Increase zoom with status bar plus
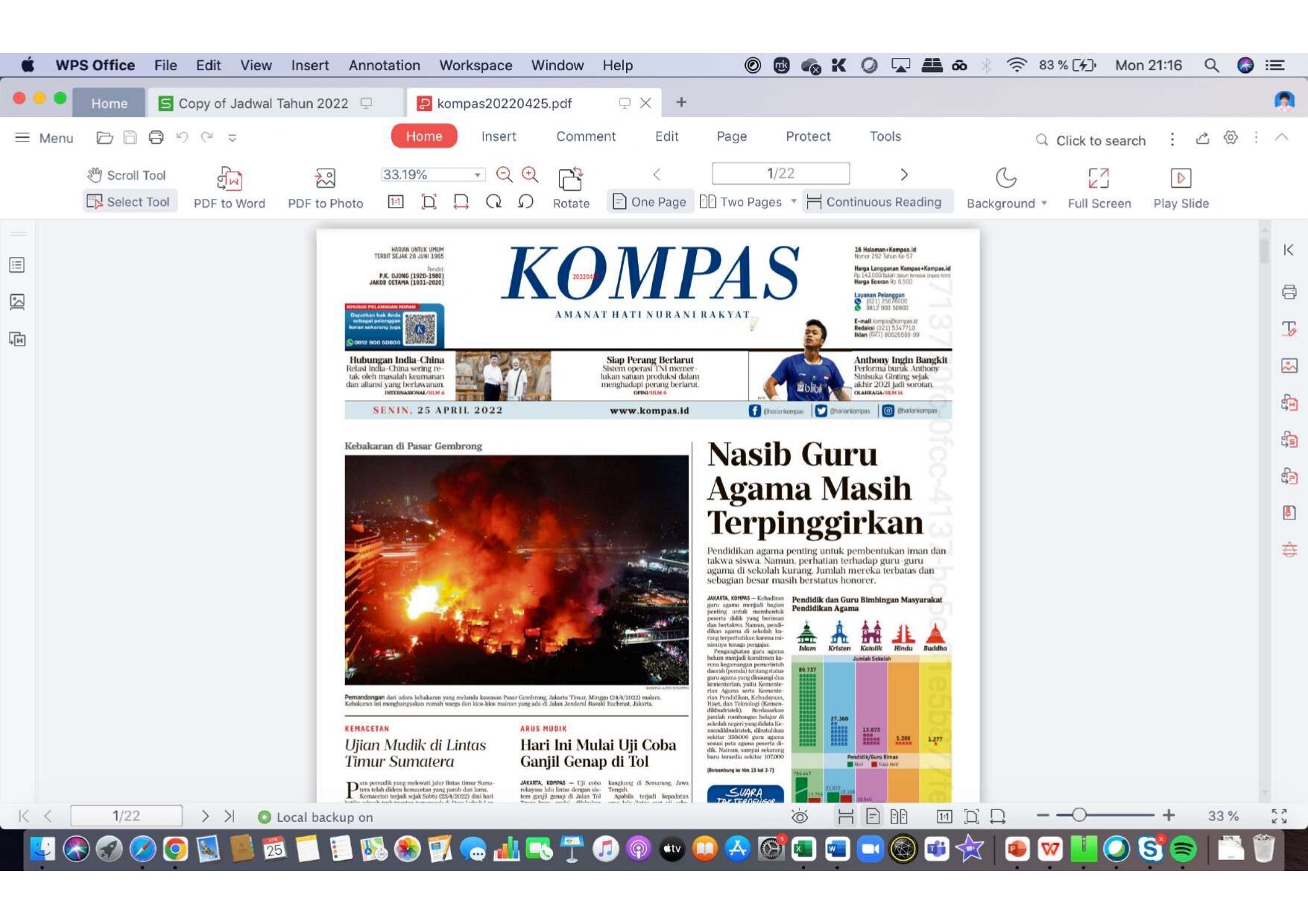Image resolution: width=1308 pixels, height=924 pixels. pos(1169,816)
